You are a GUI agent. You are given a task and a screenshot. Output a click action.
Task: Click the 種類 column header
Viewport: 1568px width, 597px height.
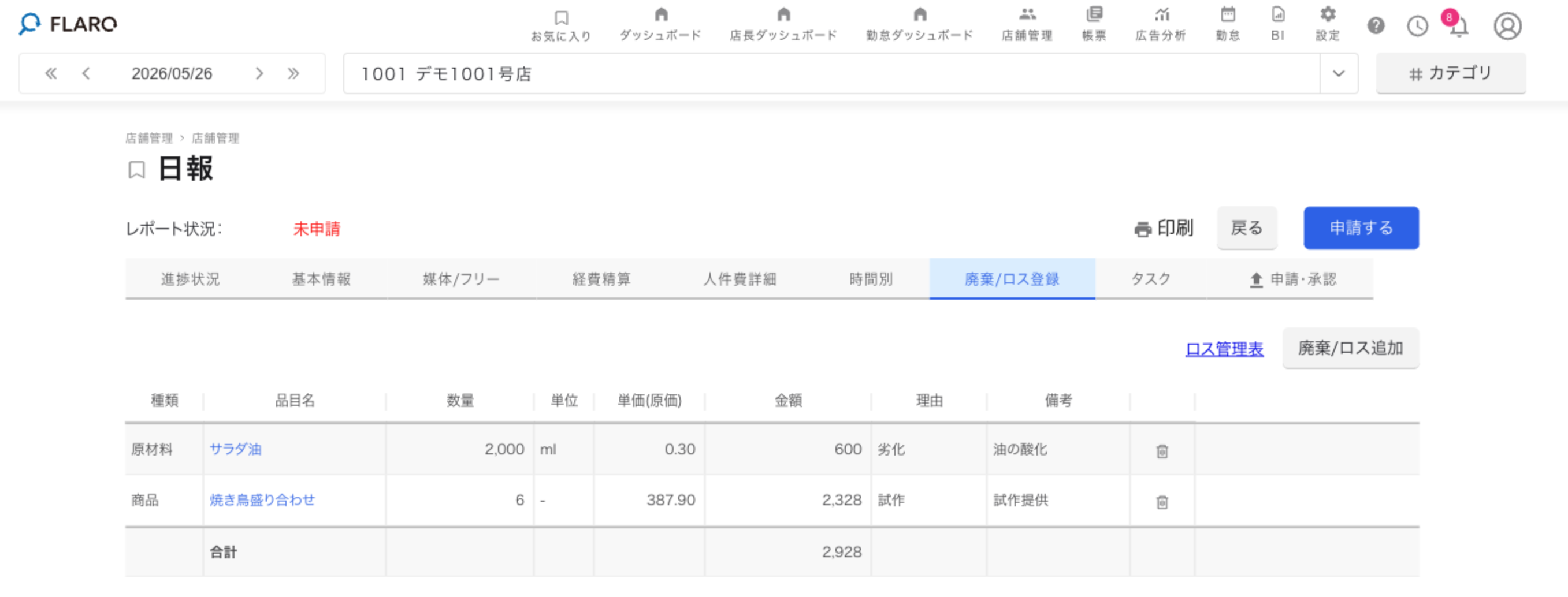click(164, 401)
